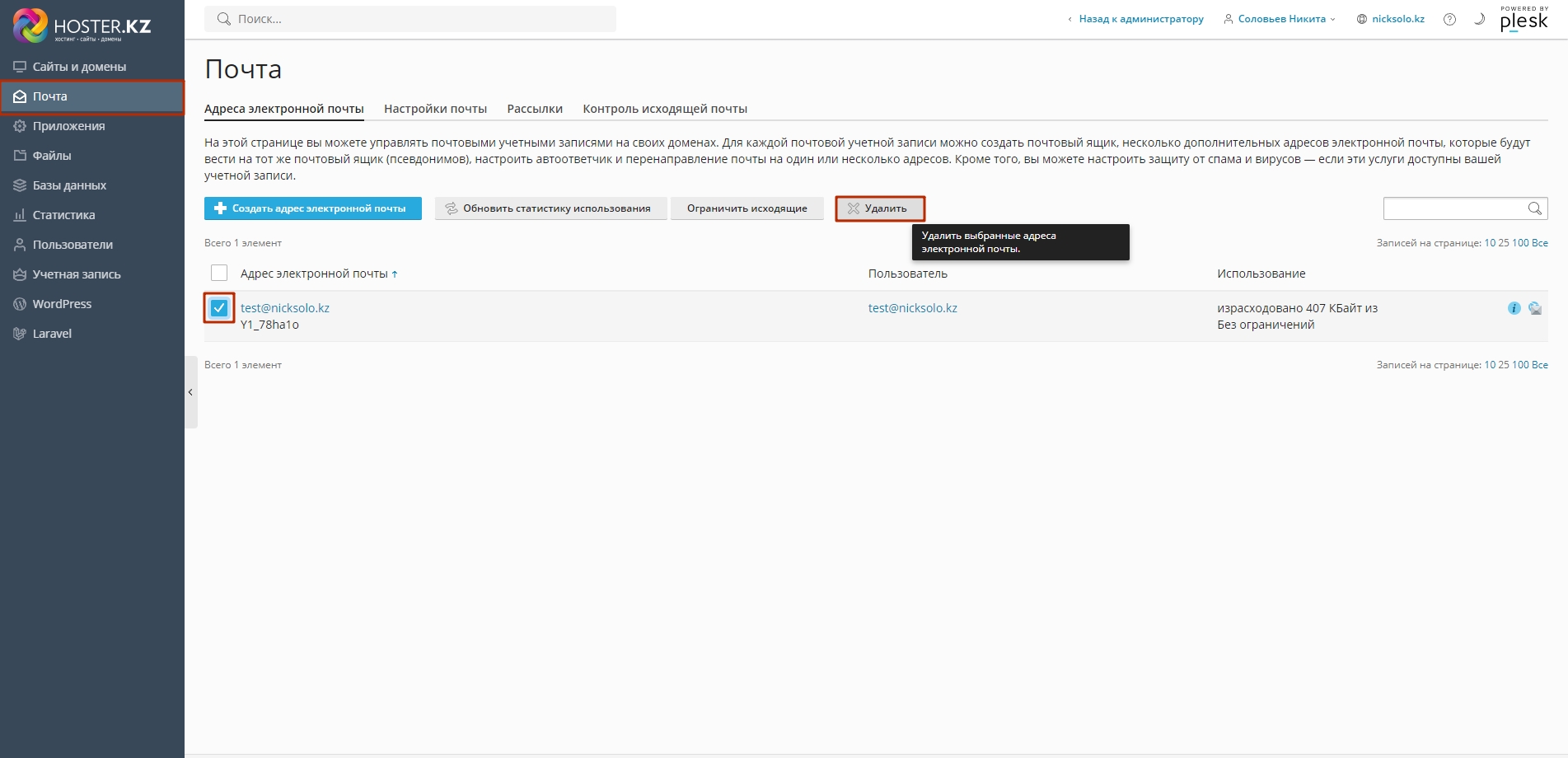Open the nicksolo.kz domain link

click(x=1391, y=19)
